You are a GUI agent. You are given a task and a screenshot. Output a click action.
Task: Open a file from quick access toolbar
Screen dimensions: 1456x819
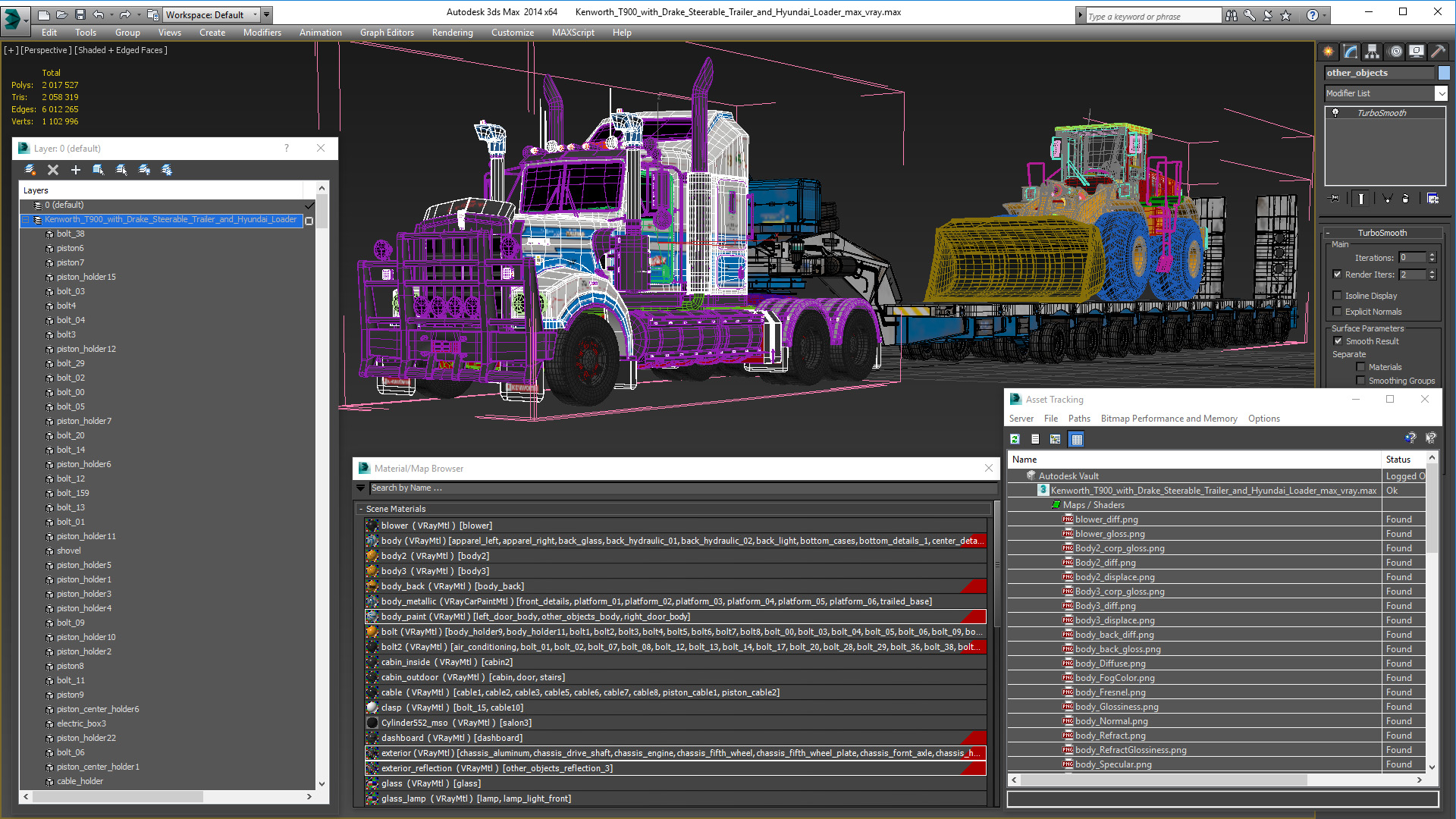point(62,14)
